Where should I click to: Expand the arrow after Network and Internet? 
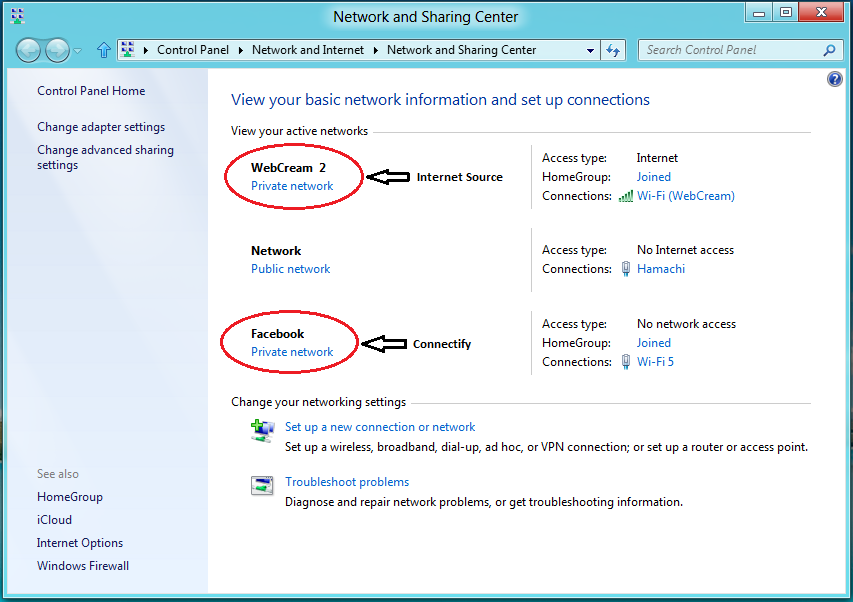[x=375, y=50]
